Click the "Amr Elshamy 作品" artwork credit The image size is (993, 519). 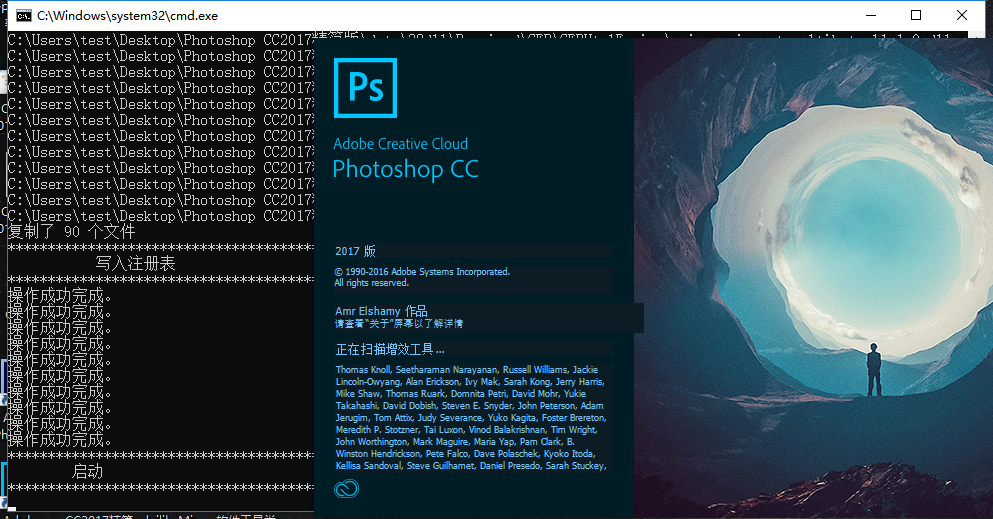pos(381,311)
